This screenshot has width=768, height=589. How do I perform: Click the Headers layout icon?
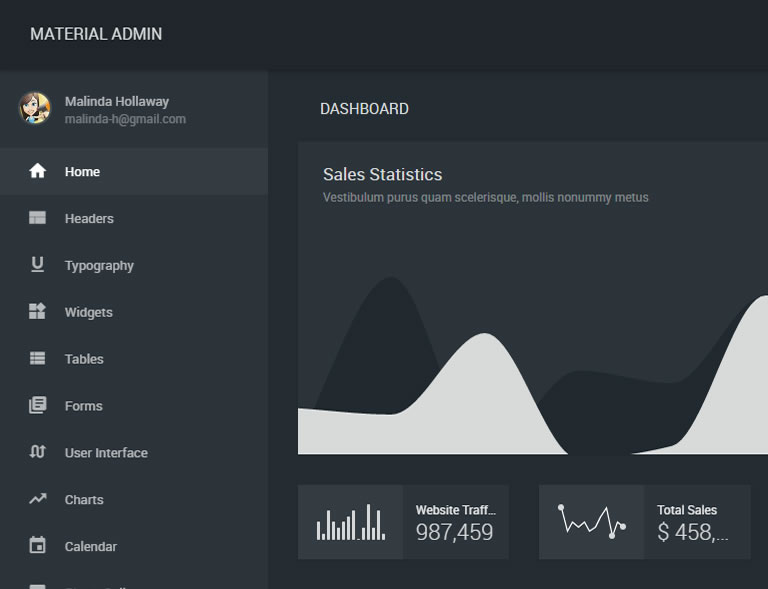[38, 218]
